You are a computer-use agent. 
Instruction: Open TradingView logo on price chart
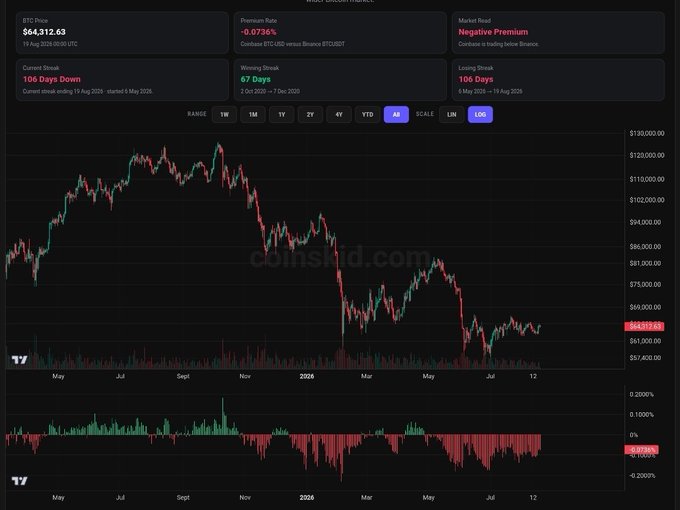tap(19, 360)
